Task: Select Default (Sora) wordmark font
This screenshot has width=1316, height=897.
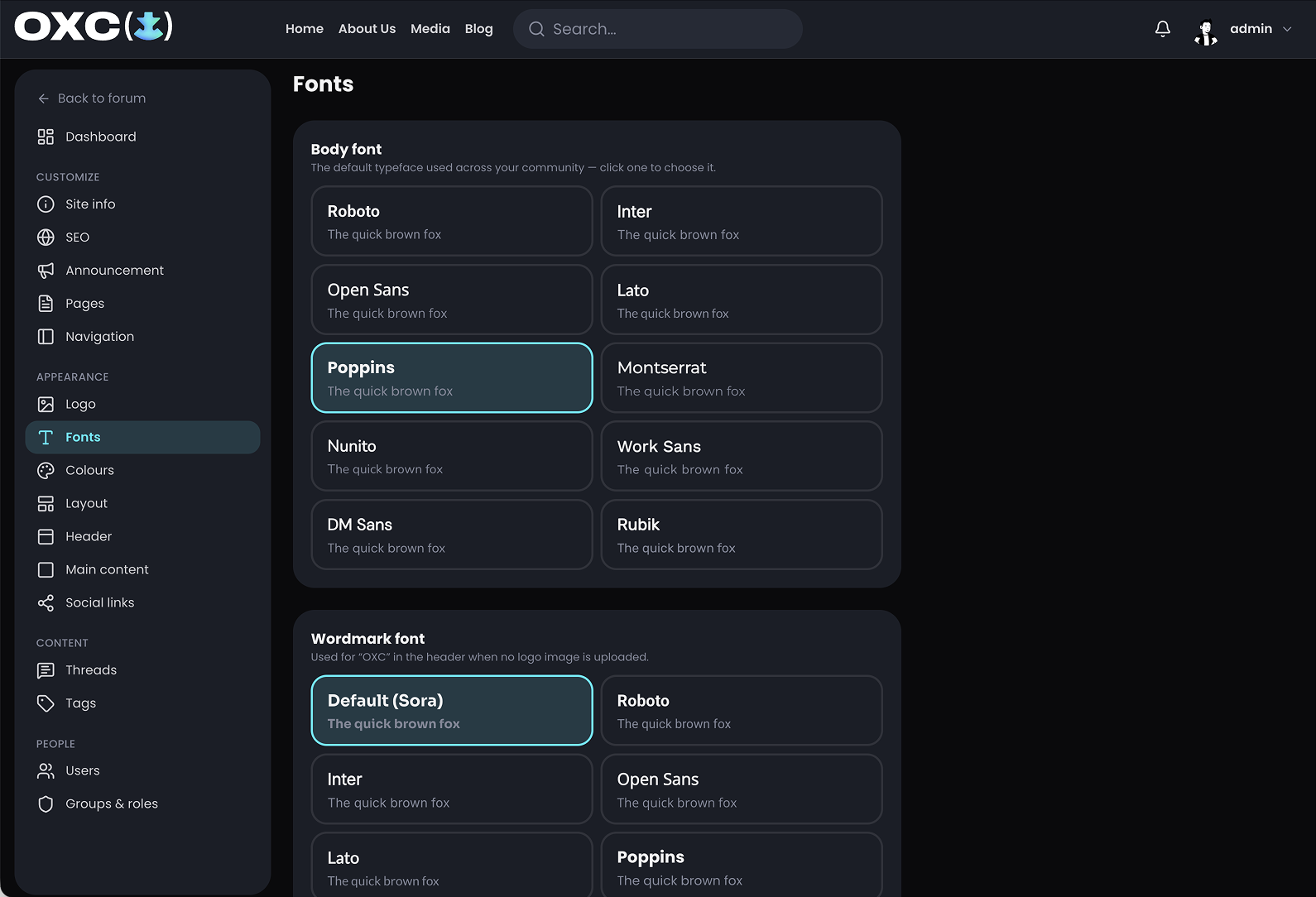Action: pos(452,711)
